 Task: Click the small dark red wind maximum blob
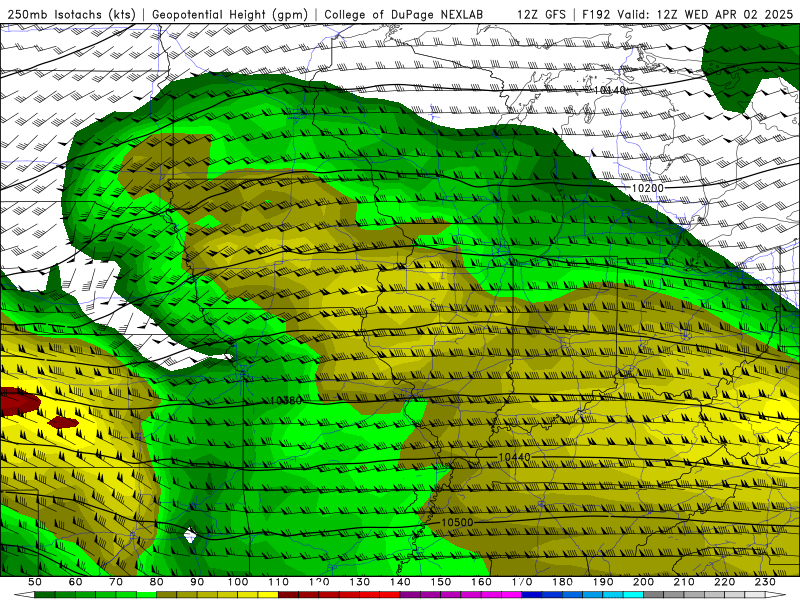tap(63, 422)
